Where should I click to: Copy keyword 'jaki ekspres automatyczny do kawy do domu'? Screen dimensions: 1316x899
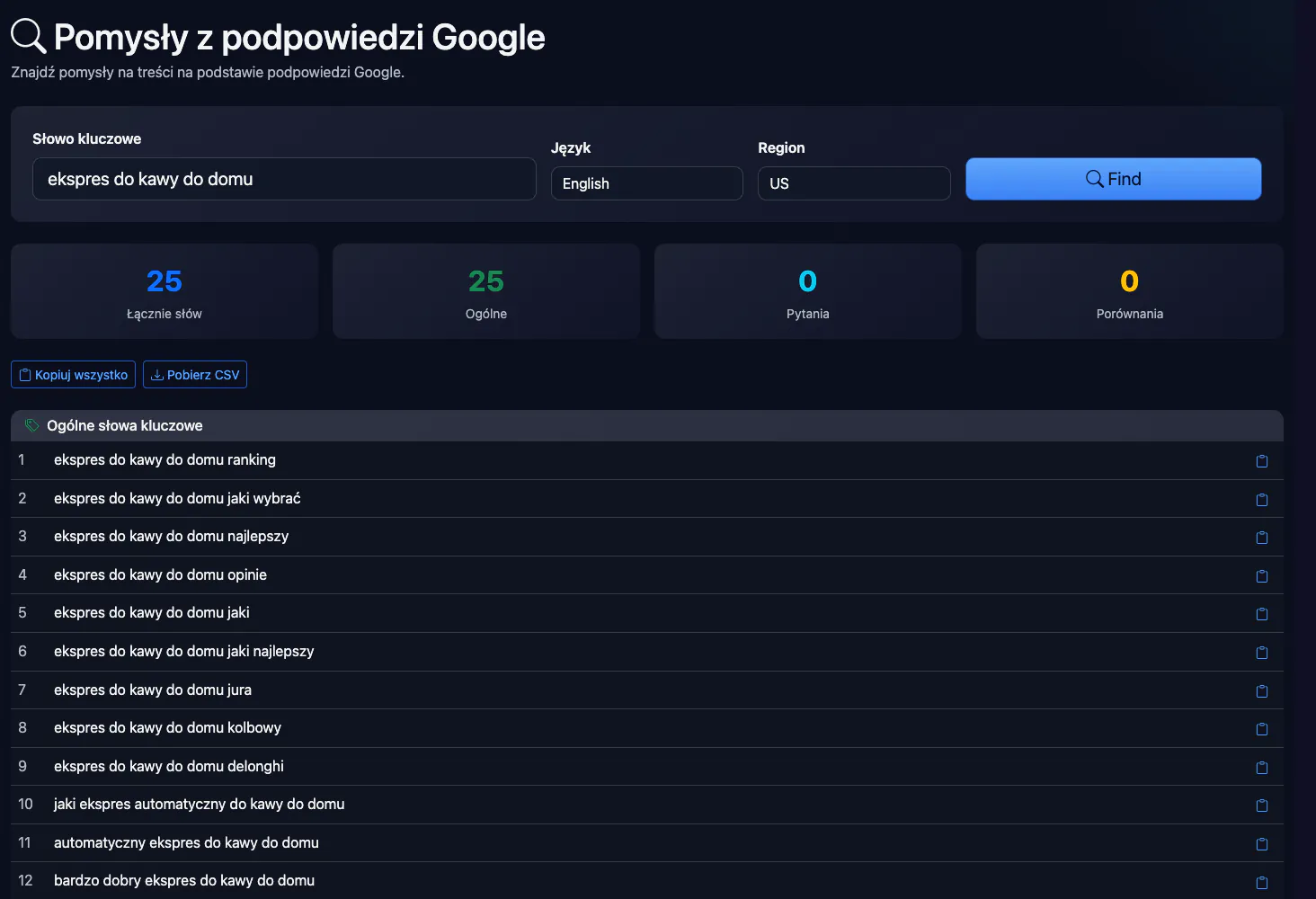coord(1262,806)
